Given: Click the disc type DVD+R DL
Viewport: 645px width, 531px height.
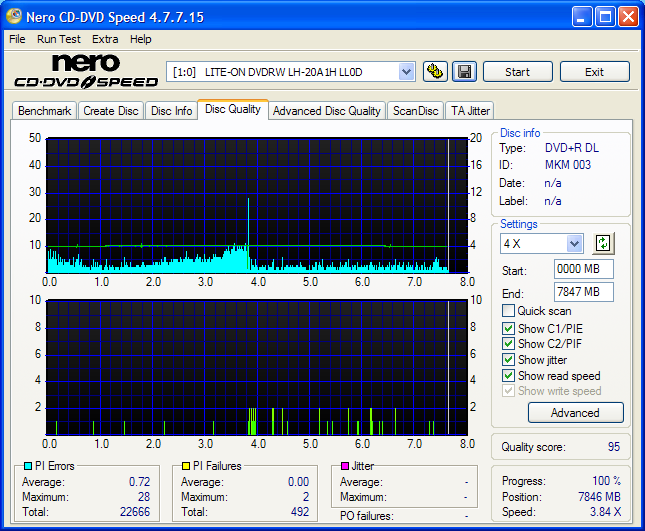Looking at the screenshot, I should (x=572, y=148).
